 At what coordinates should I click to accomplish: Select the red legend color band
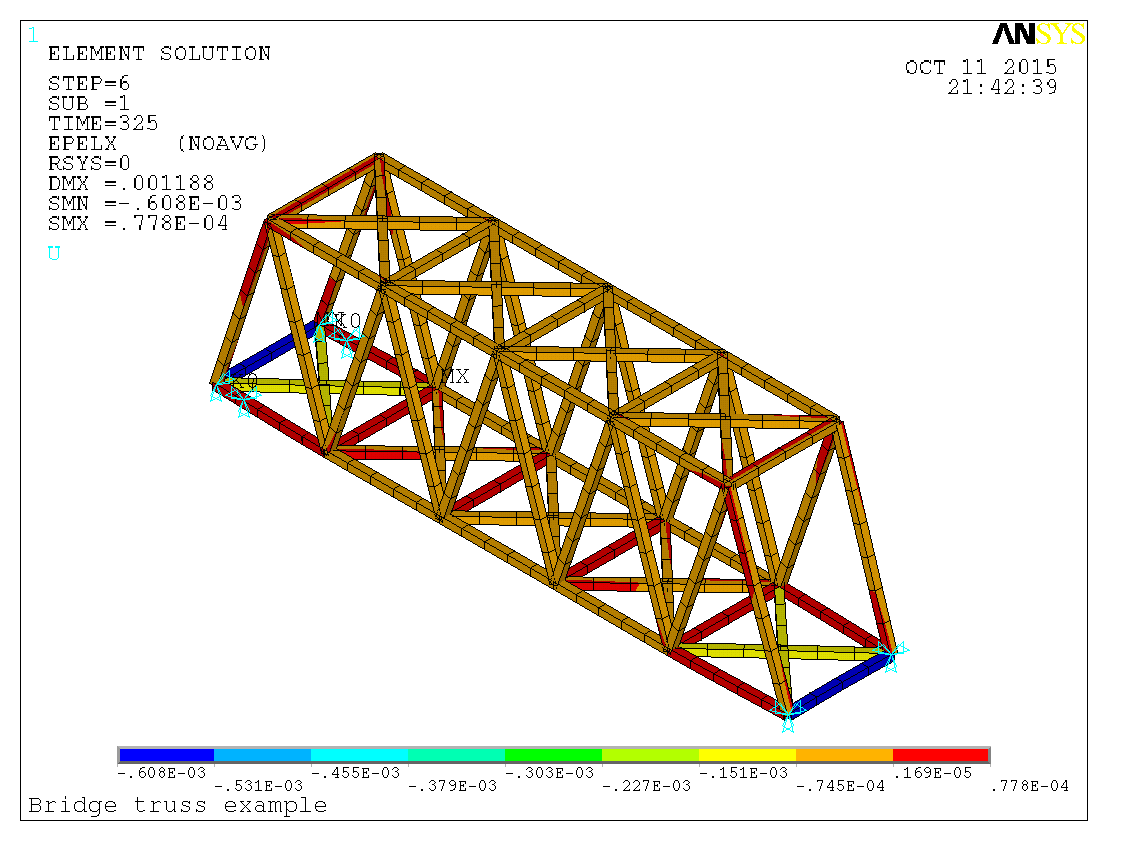[940, 755]
